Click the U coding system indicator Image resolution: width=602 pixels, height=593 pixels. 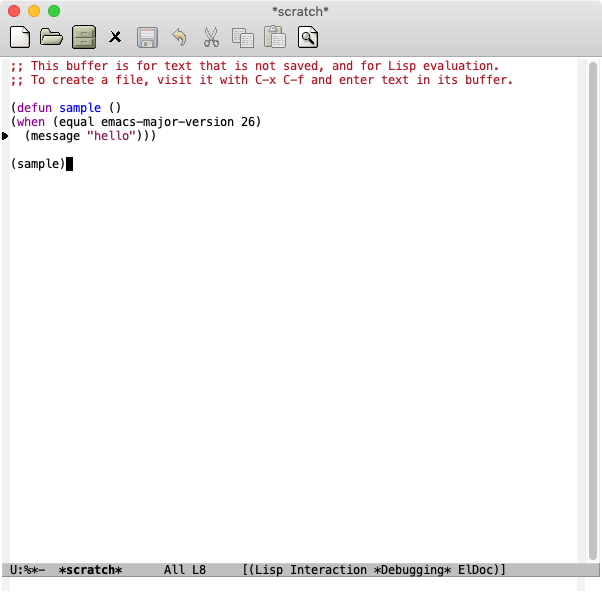pos(13,570)
